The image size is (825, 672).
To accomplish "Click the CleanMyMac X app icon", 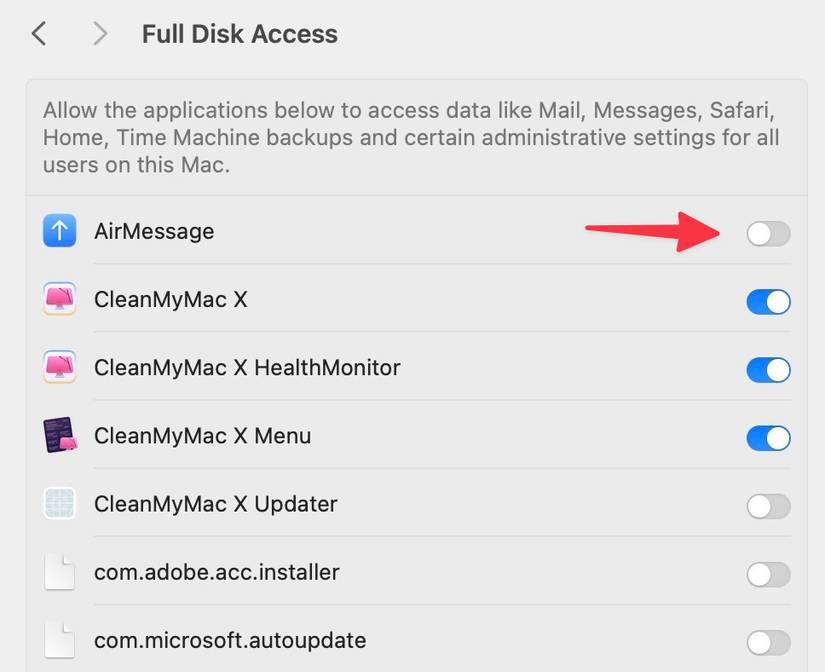I will (x=59, y=299).
